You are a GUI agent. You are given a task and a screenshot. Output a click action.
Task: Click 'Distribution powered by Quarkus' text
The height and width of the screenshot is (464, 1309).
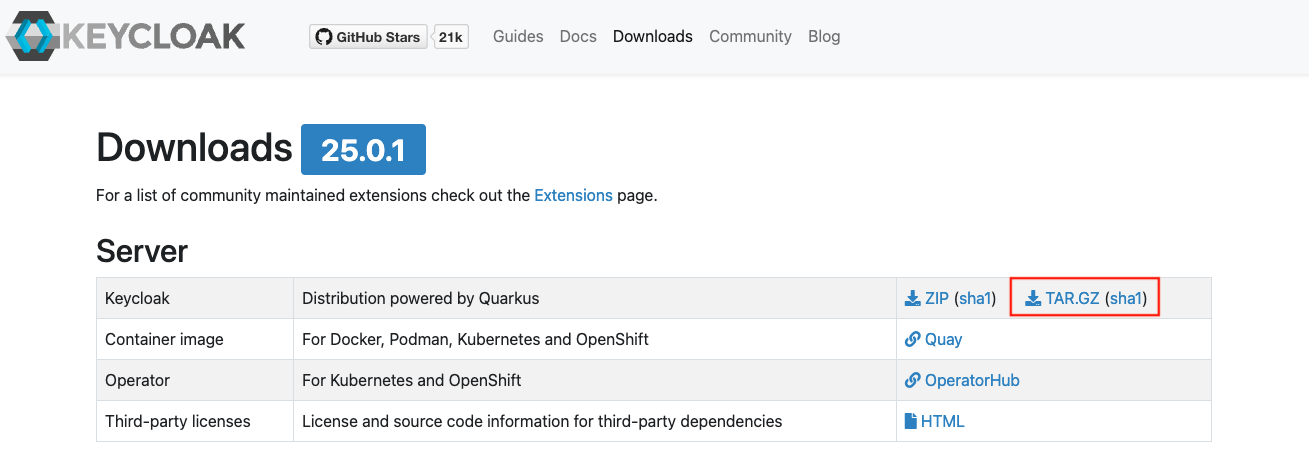[420, 298]
